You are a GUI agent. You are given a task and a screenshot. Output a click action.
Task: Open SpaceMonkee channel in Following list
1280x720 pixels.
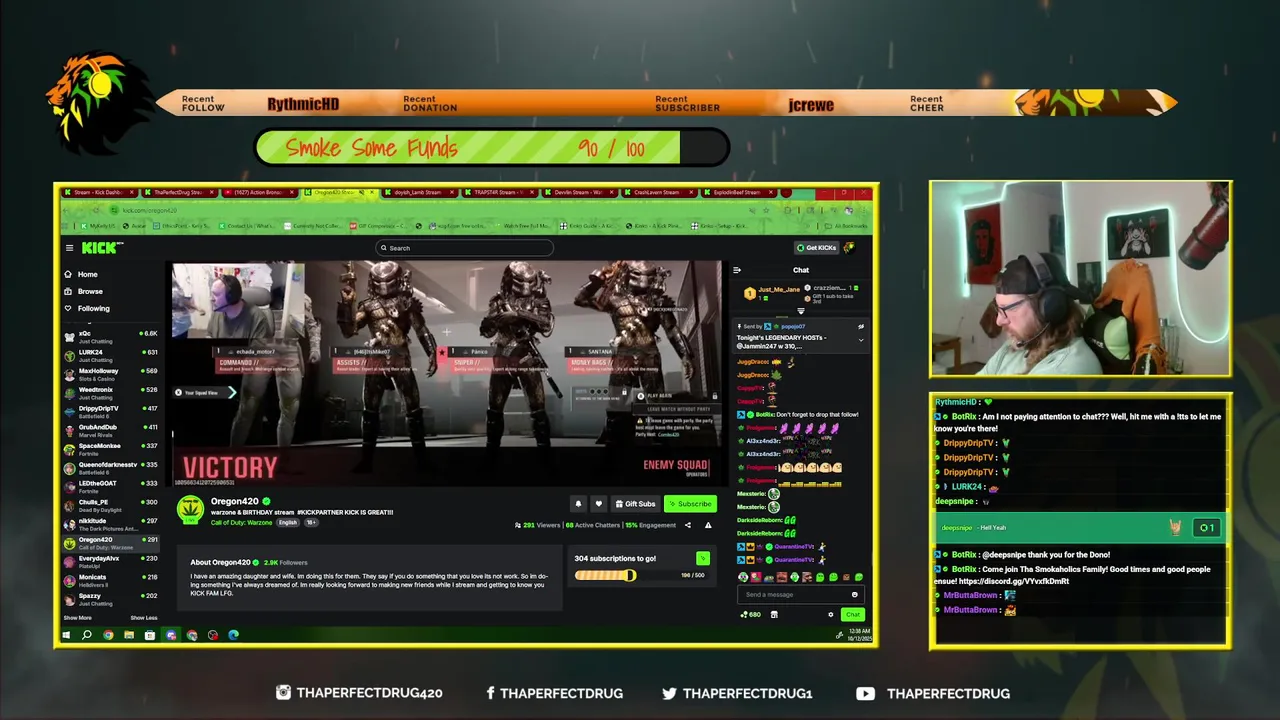point(111,448)
